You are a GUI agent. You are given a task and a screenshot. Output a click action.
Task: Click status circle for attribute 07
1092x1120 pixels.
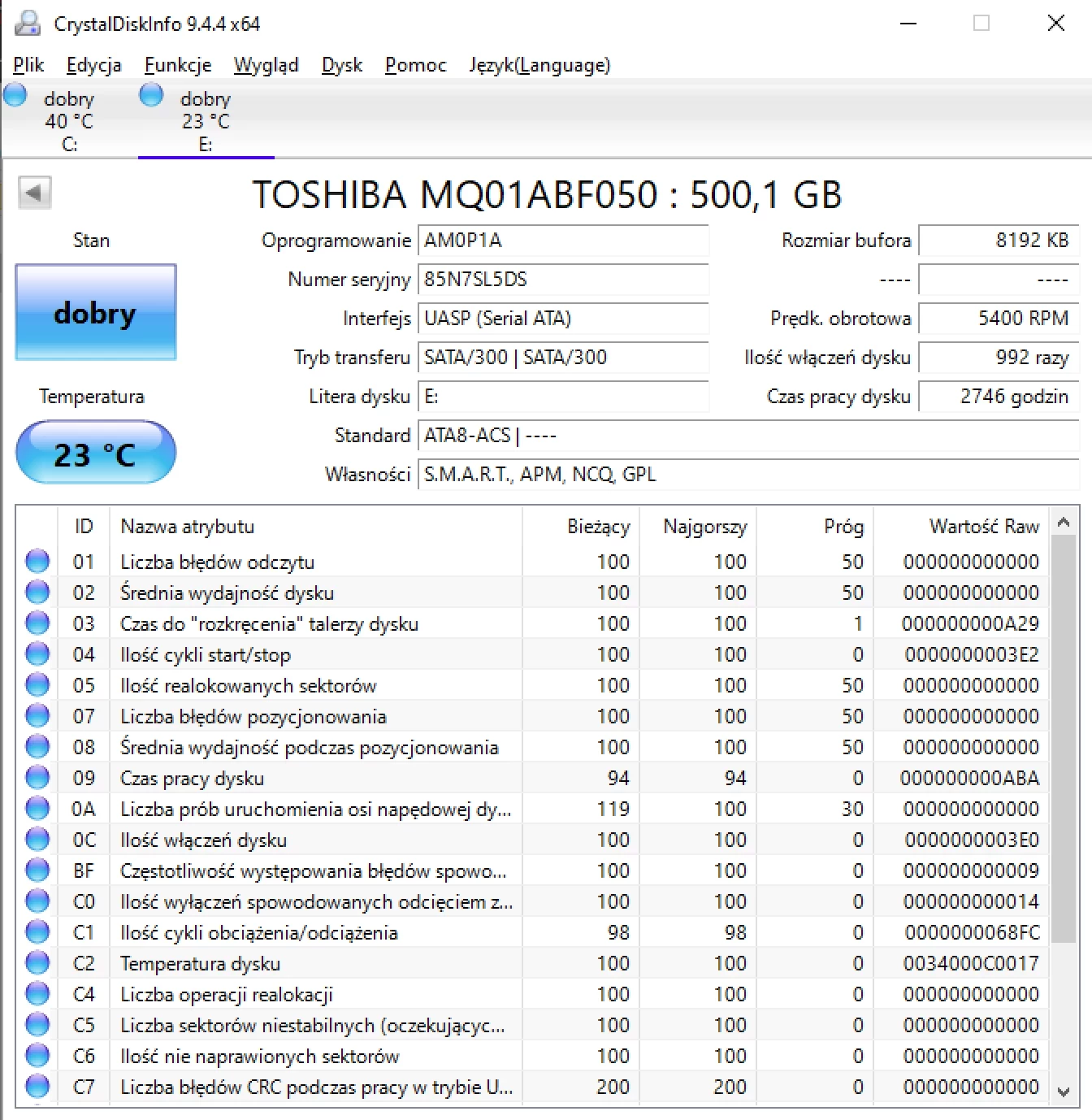tap(37, 715)
